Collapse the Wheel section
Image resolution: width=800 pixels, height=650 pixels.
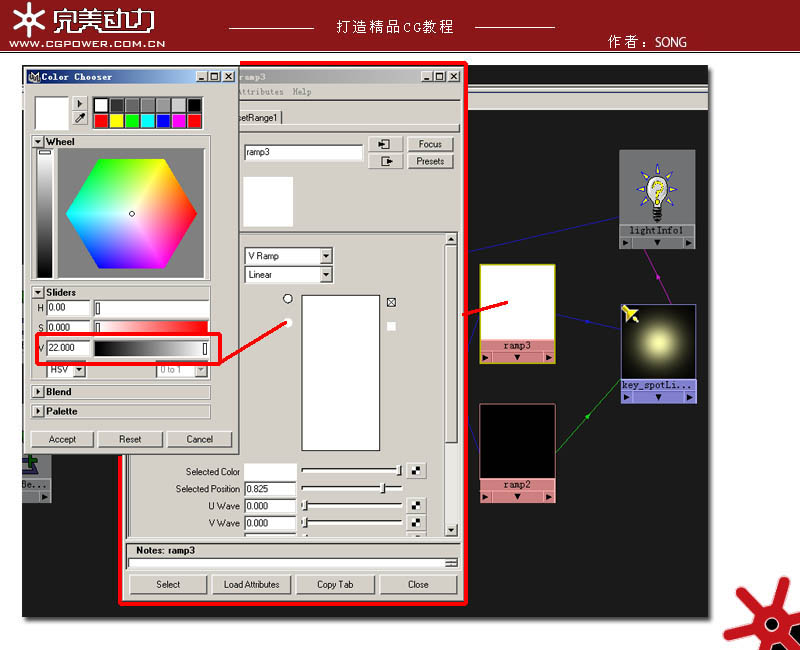38,141
